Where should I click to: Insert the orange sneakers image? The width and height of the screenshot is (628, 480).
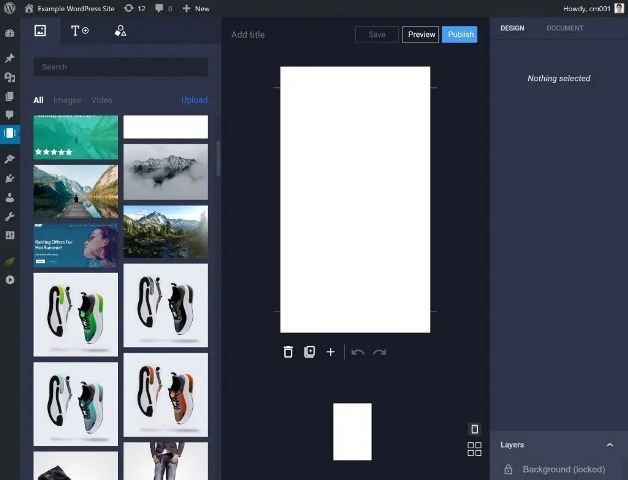click(x=166, y=395)
